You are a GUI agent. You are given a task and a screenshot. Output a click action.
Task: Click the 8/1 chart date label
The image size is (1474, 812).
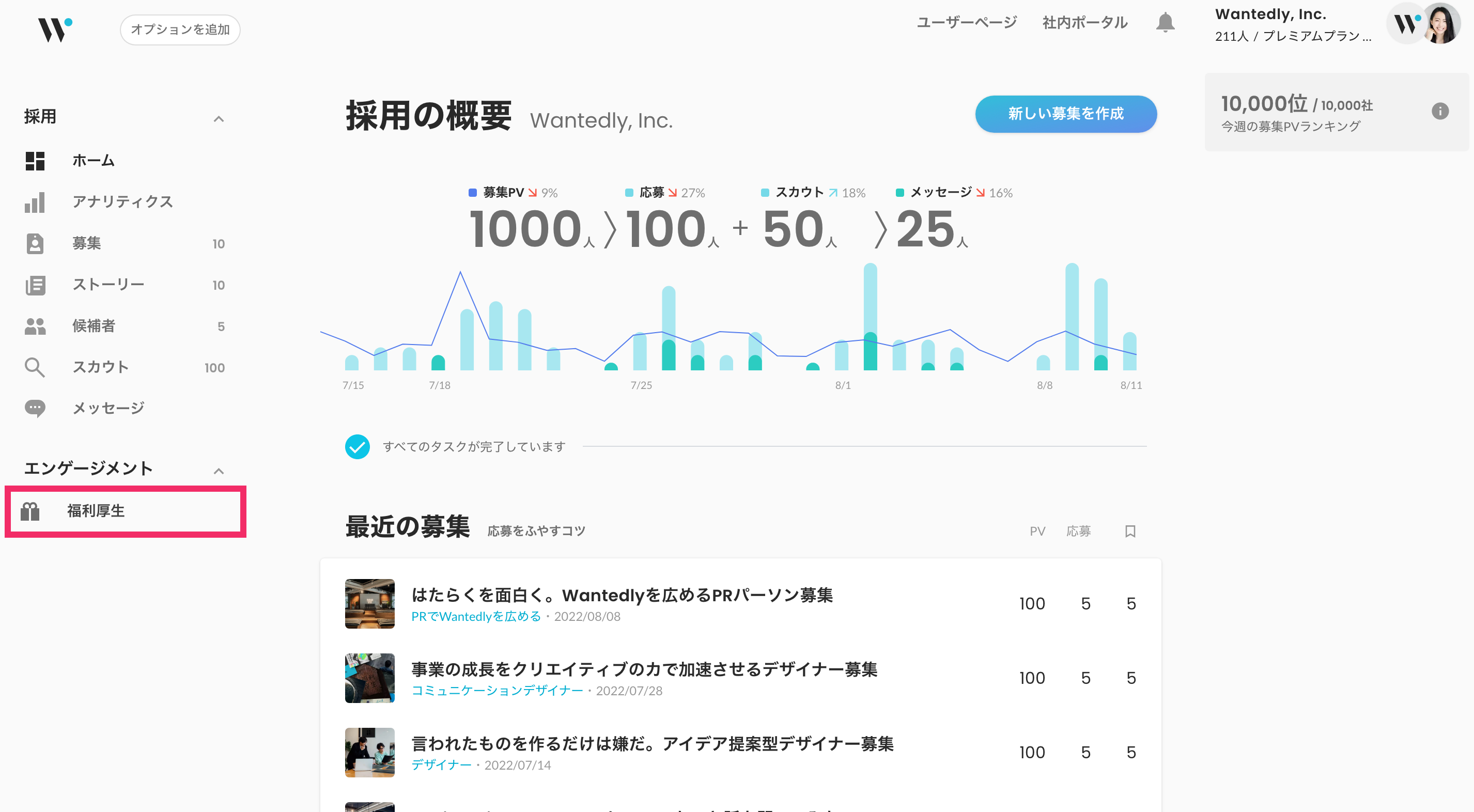tap(843, 385)
